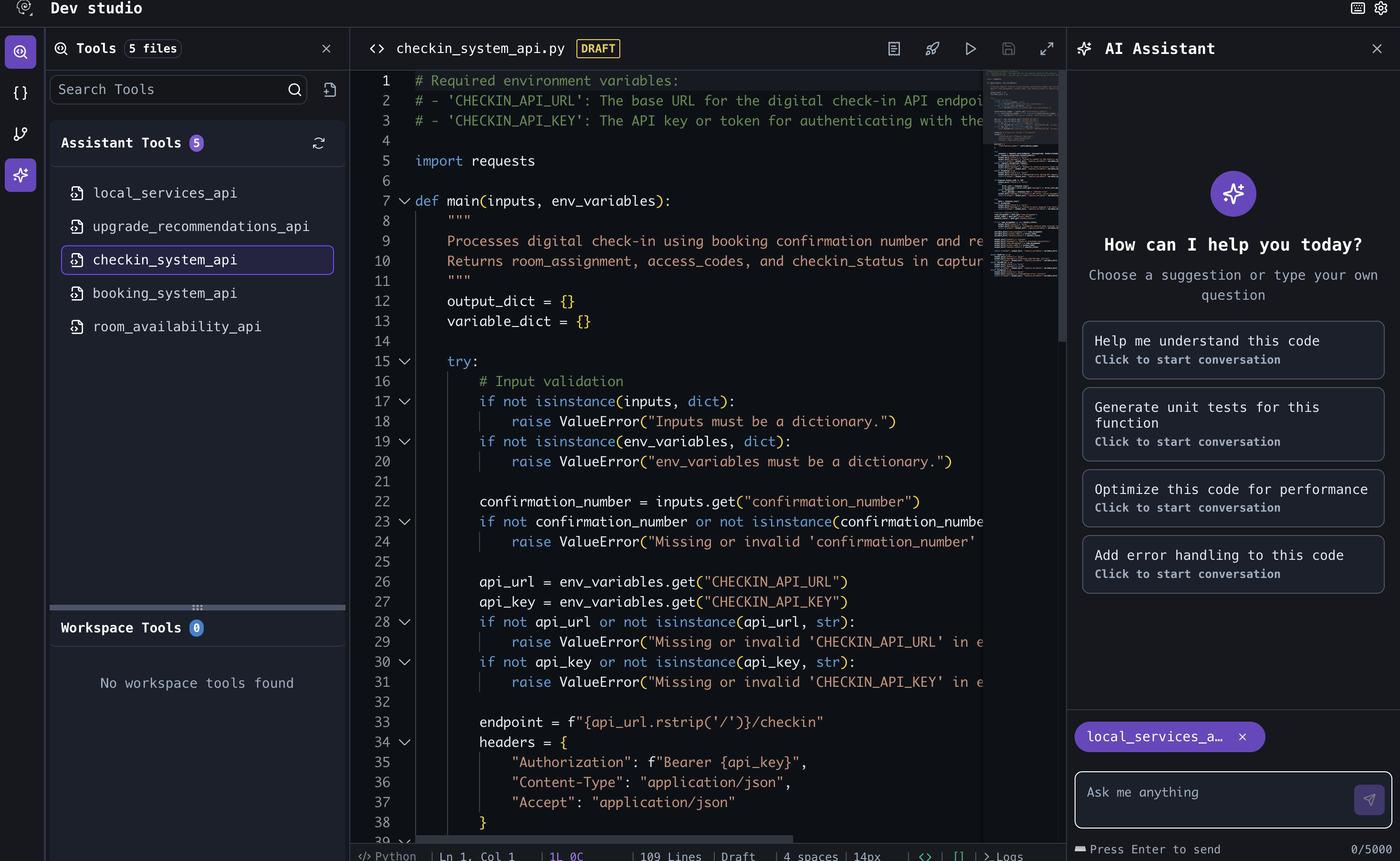Collapse the def main fold arrow on line 7

pyautogui.click(x=404, y=201)
